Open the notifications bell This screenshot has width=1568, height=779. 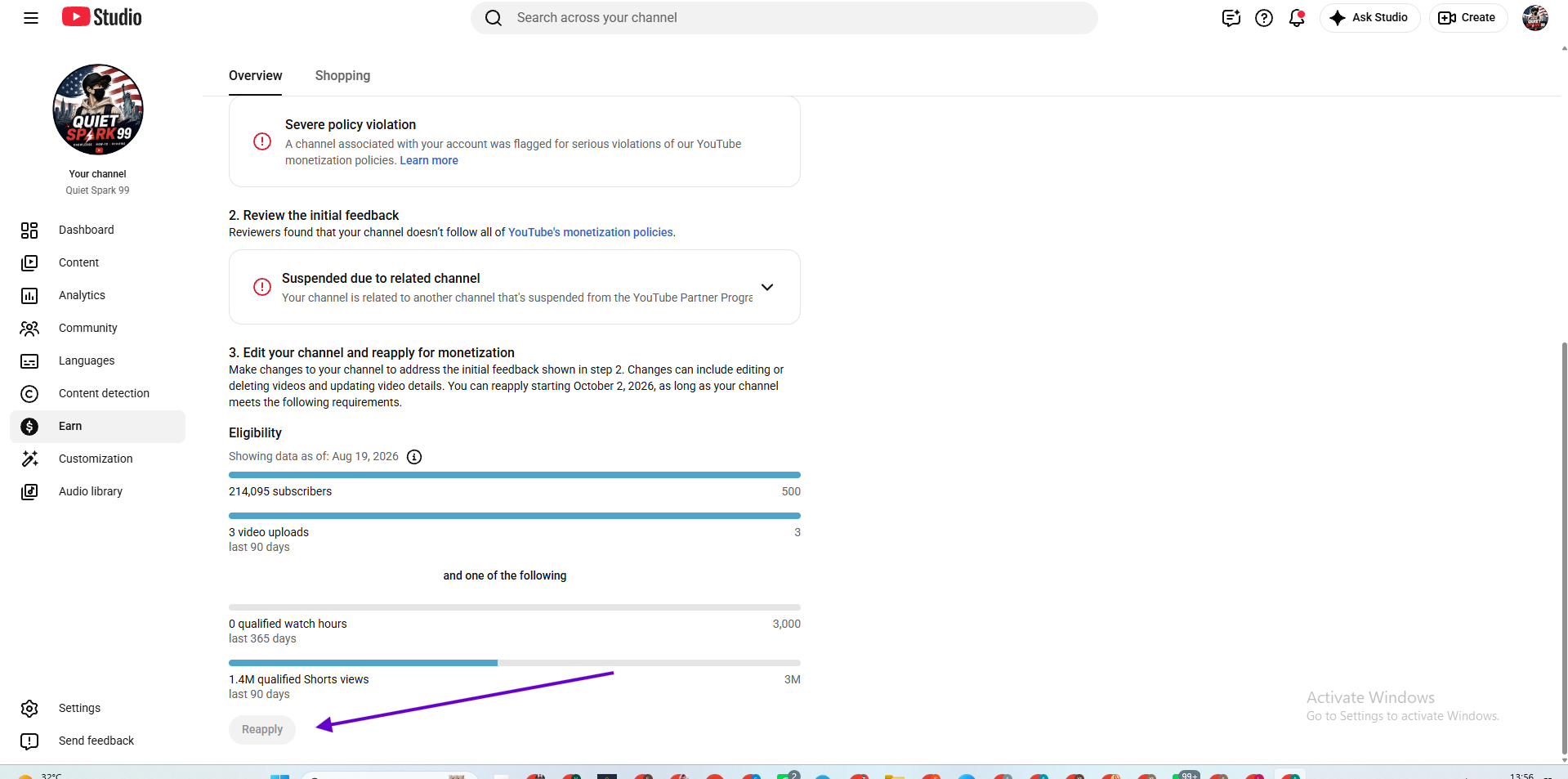(x=1297, y=18)
